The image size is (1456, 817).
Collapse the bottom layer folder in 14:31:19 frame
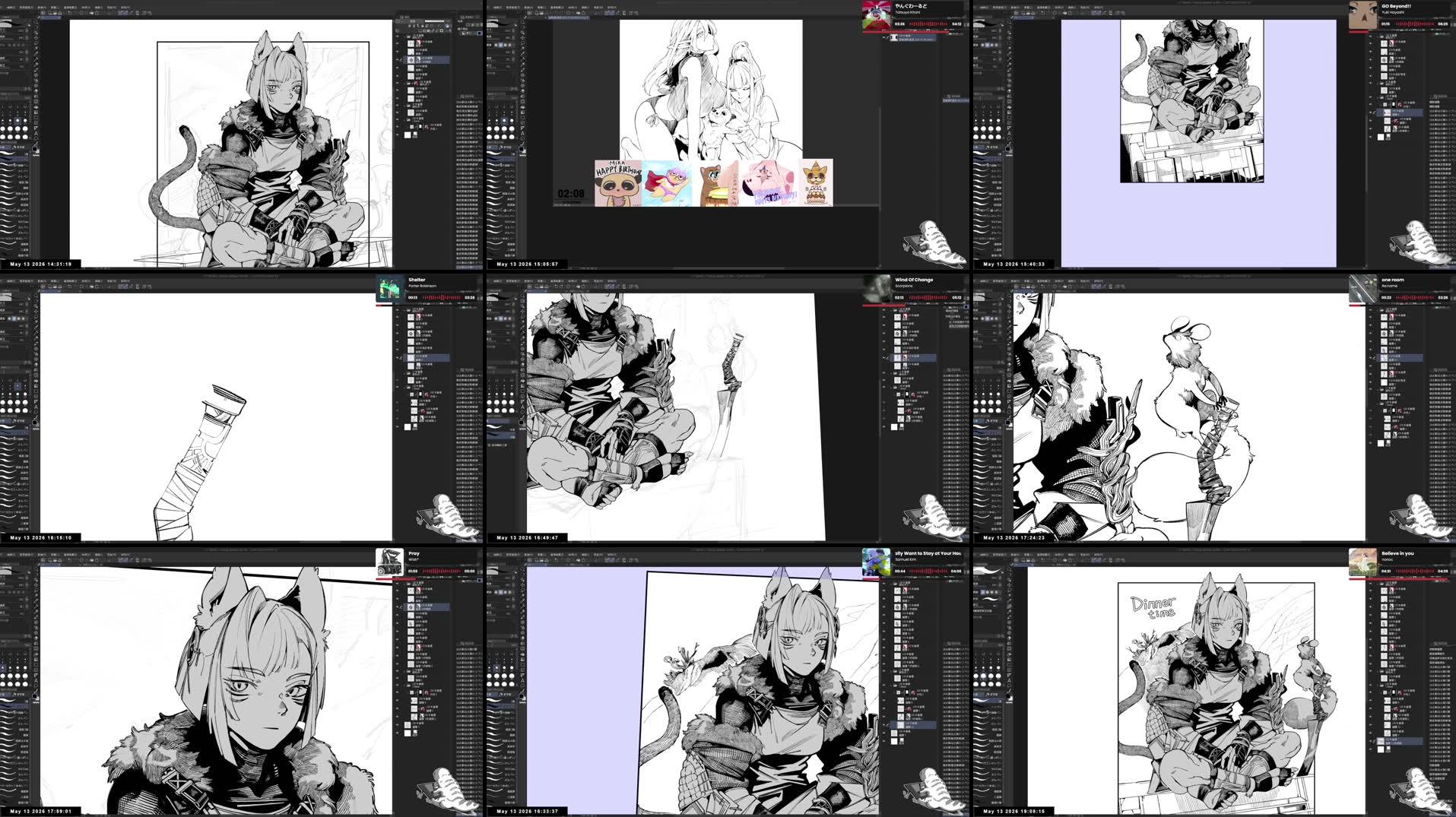404,119
